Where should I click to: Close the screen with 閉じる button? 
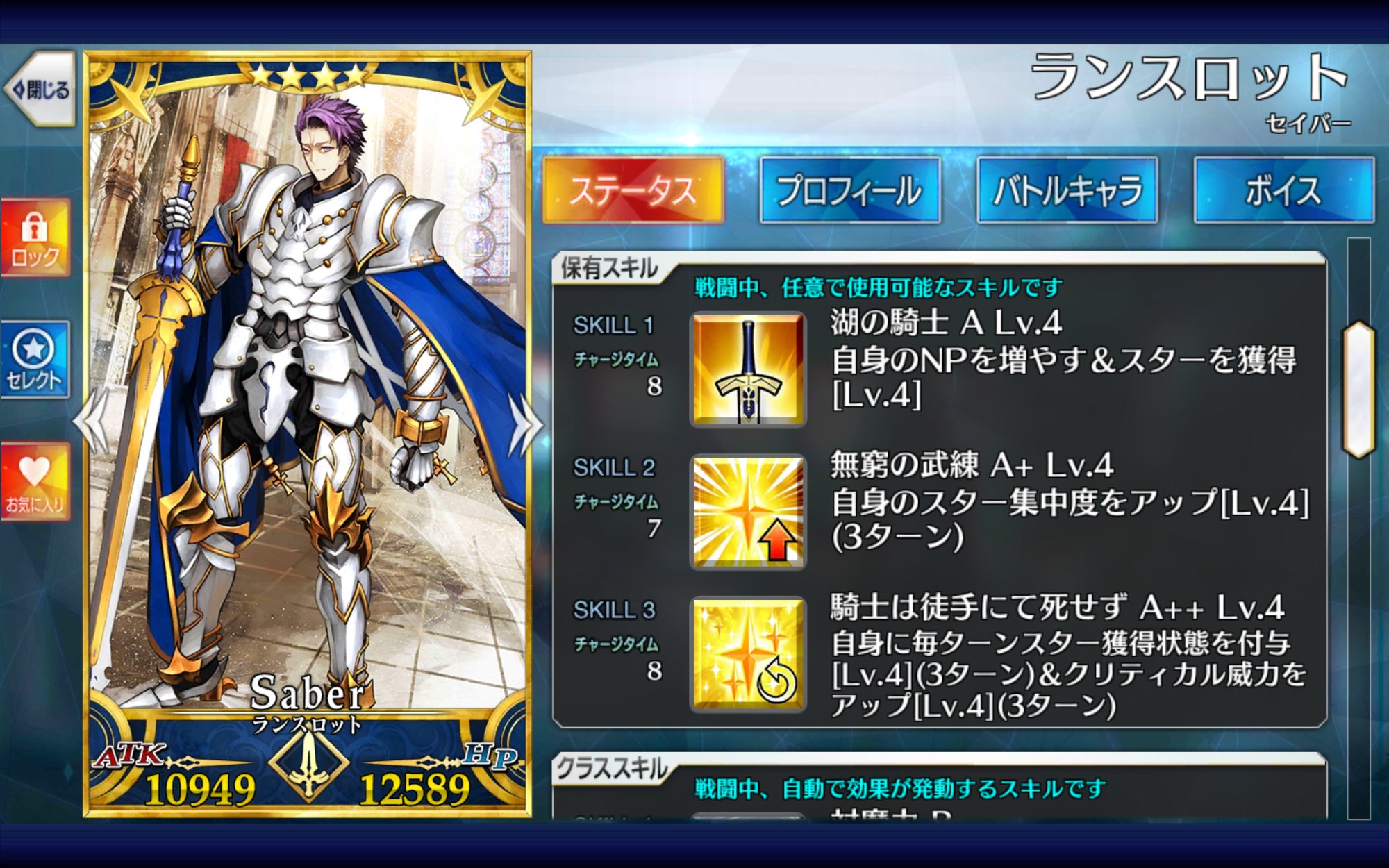pos(40,89)
